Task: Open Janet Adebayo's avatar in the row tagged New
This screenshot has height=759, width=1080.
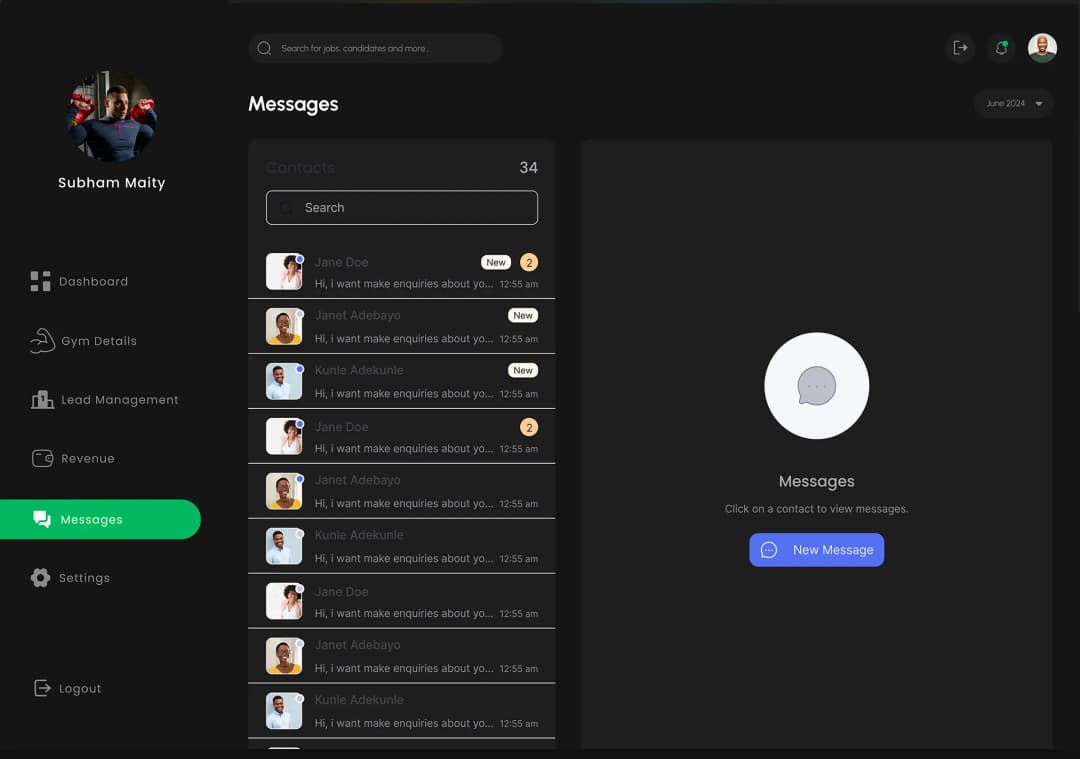Action: (284, 326)
